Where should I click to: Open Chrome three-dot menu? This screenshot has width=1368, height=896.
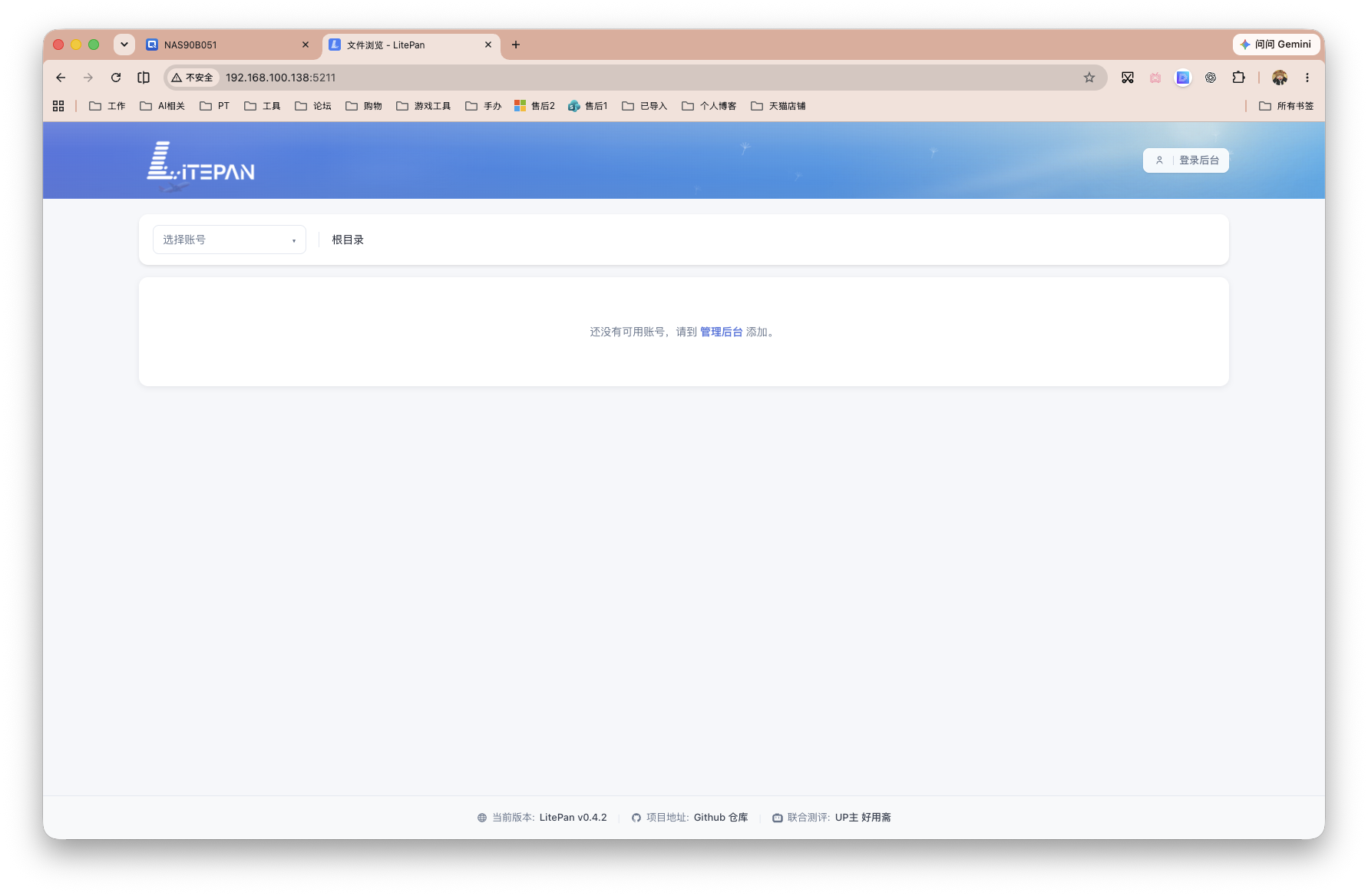(x=1307, y=78)
